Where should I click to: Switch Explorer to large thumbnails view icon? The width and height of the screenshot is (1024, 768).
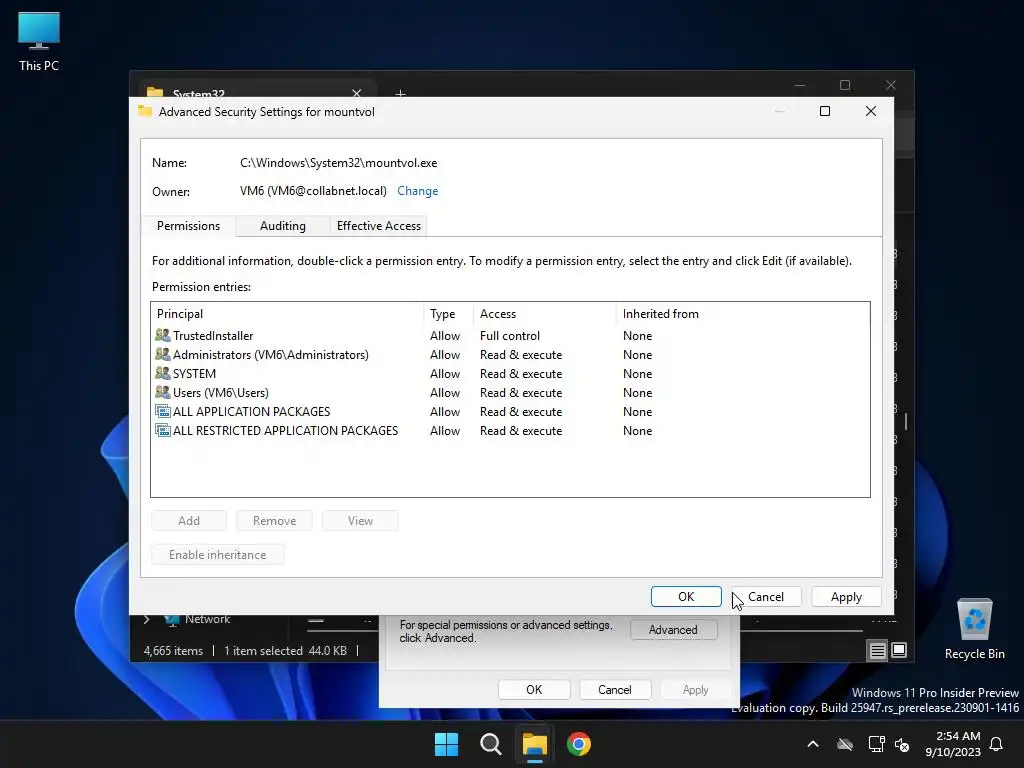pos(899,650)
